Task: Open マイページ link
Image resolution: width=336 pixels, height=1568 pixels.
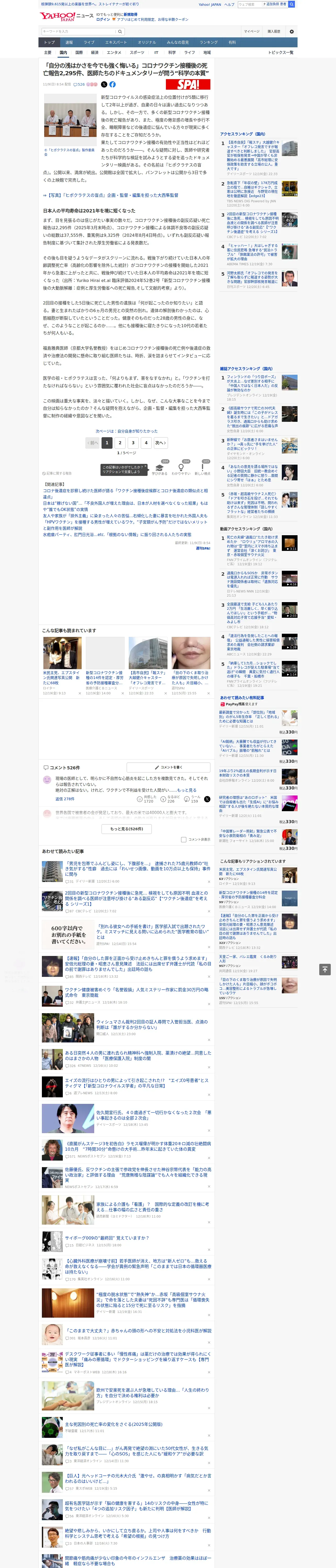Action: [251, 31]
